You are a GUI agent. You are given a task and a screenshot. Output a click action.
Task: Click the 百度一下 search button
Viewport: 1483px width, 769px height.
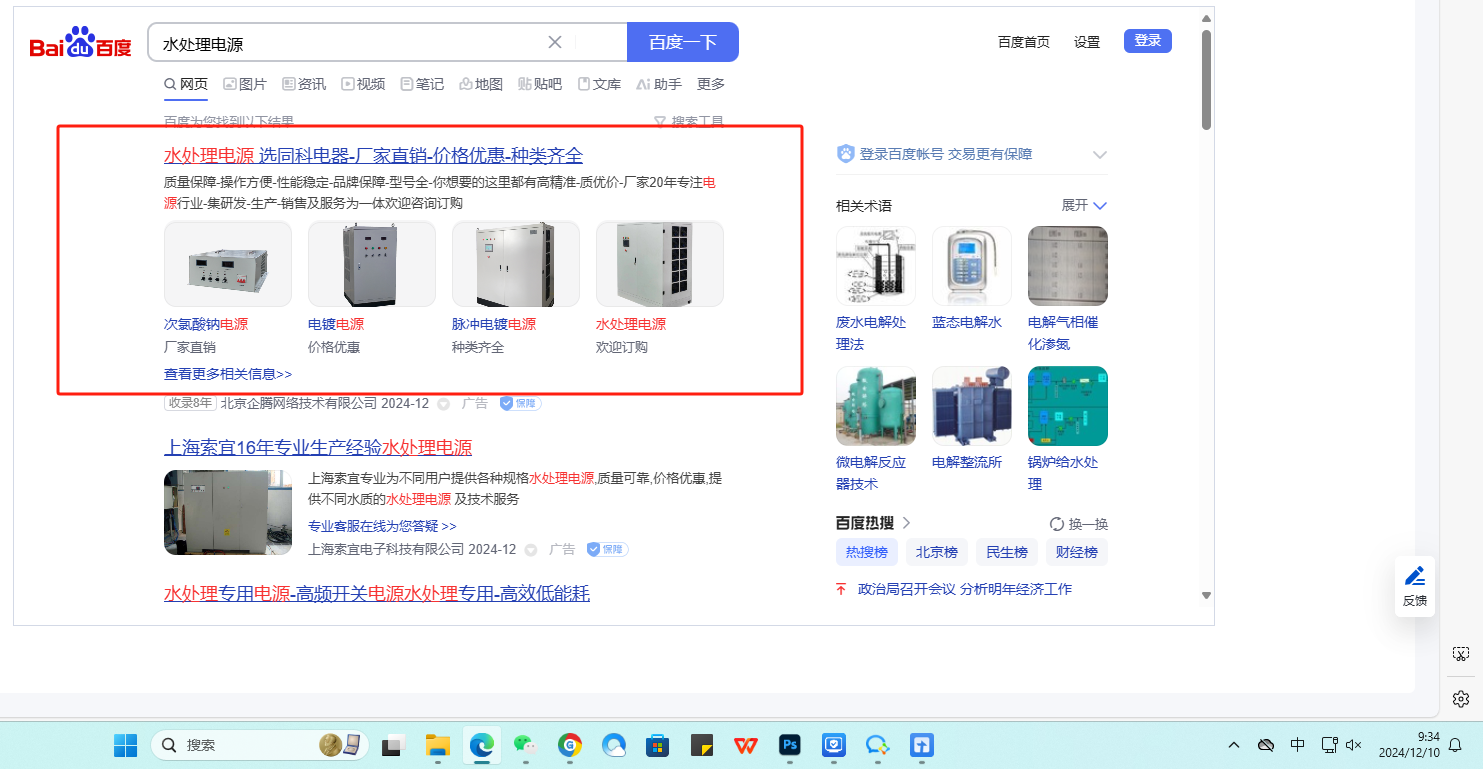tap(683, 42)
